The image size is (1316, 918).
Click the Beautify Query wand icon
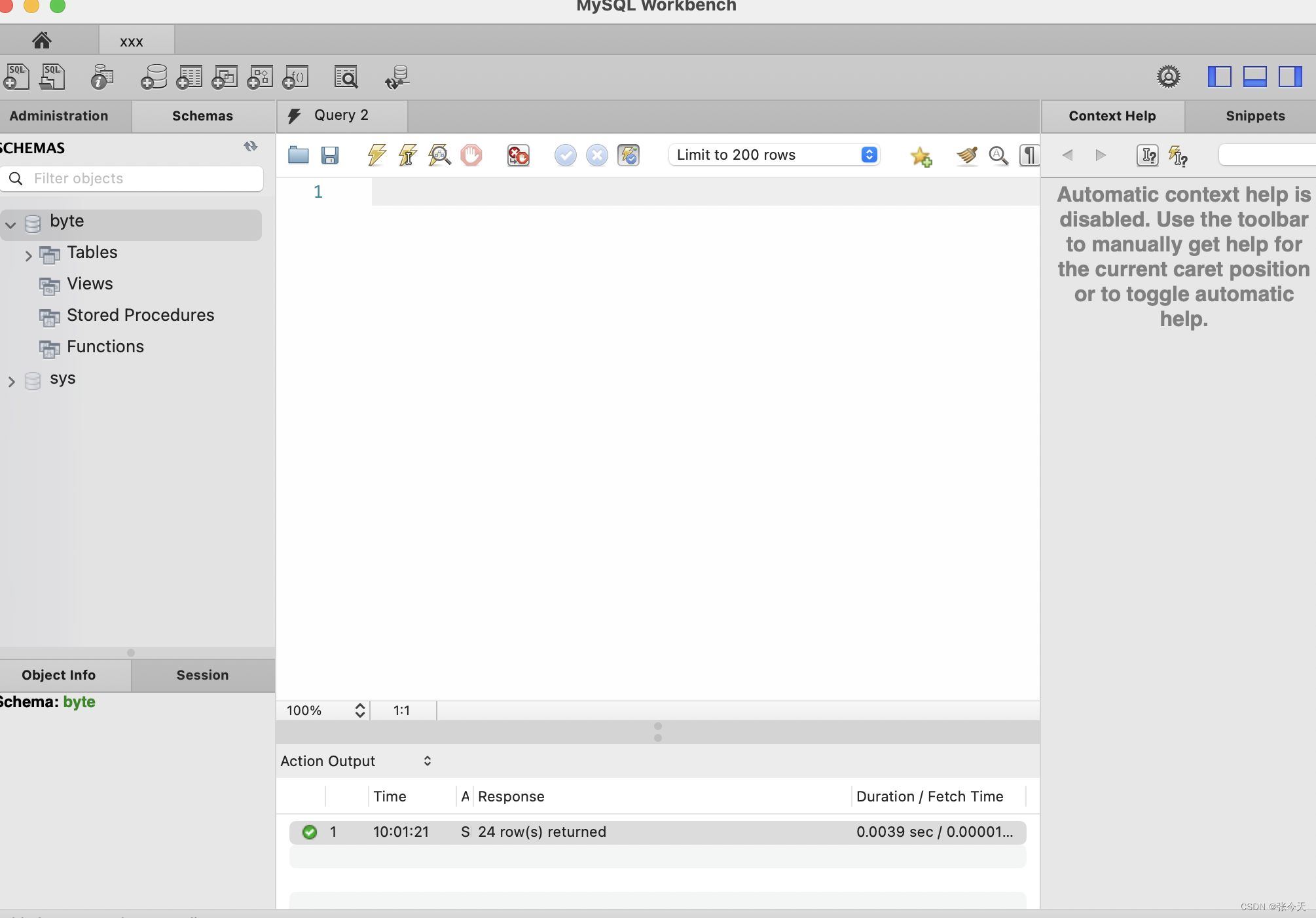(965, 154)
